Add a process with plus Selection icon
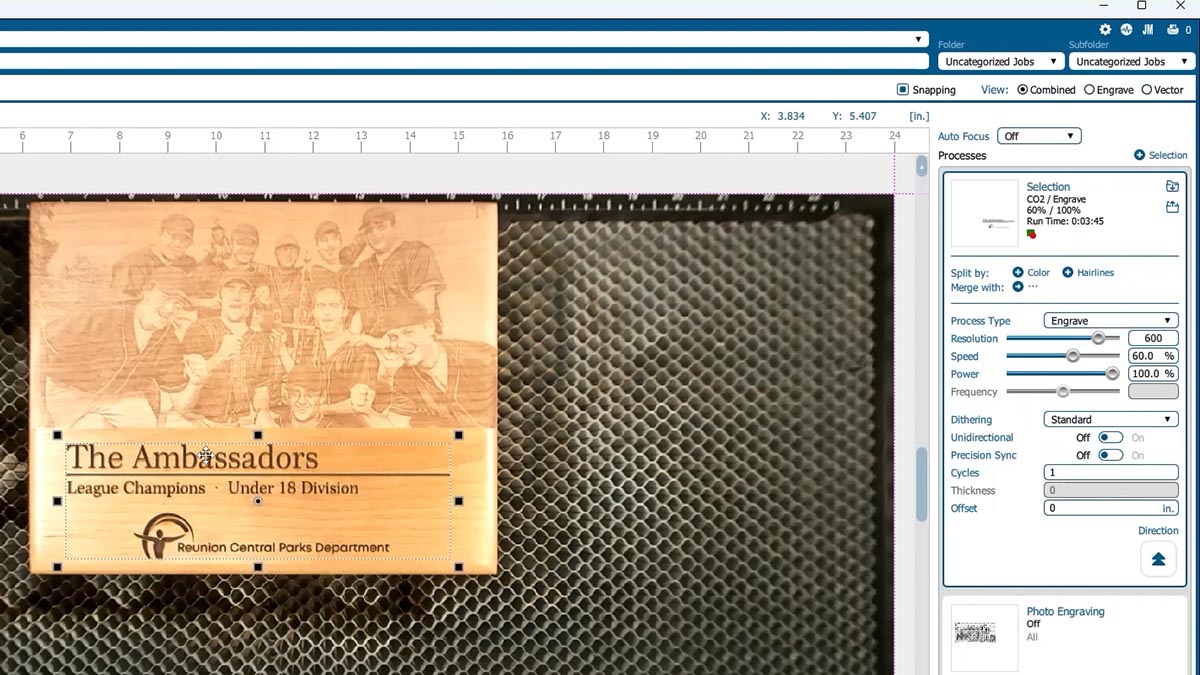Screen dimensions: 1200x675 1140,155
